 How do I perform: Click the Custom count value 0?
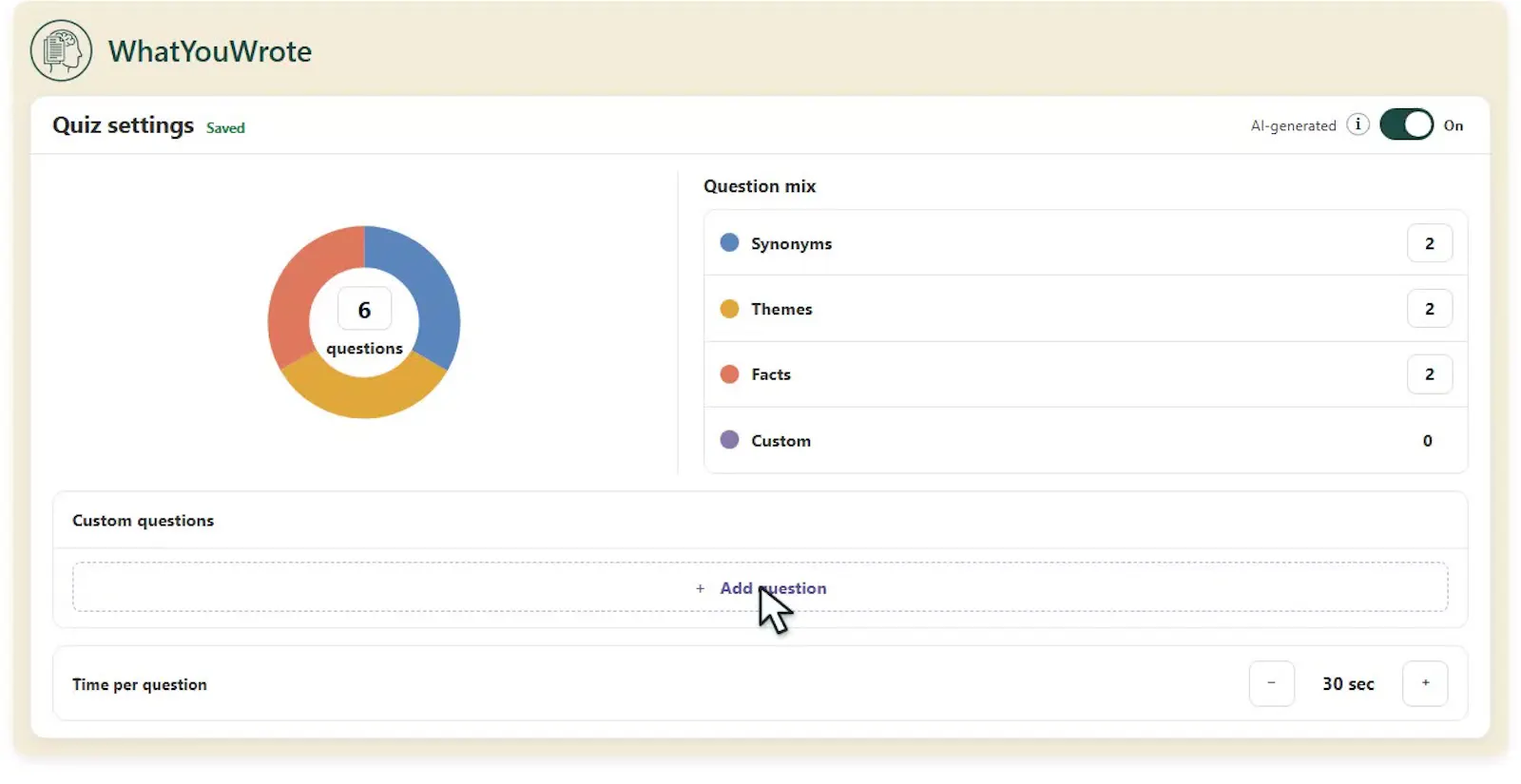click(1427, 440)
